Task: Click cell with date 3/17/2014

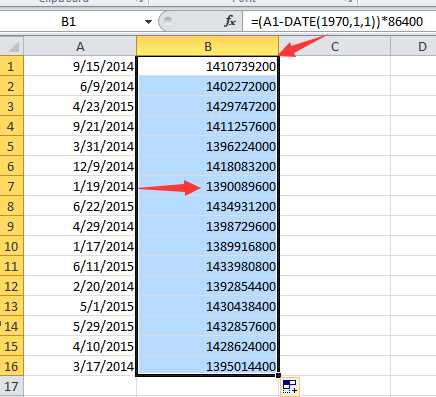Action: [x=80, y=366]
